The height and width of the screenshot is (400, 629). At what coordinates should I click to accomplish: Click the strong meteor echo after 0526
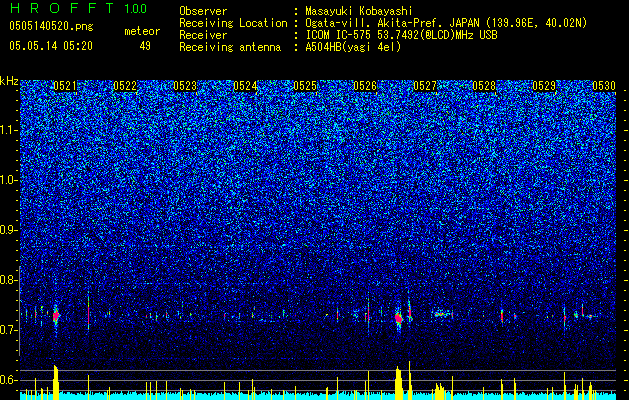[398, 318]
